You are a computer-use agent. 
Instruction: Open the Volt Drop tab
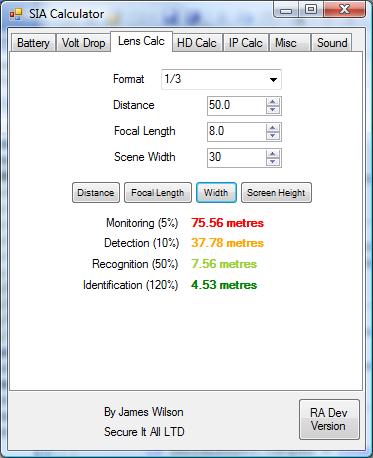(x=83, y=43)
